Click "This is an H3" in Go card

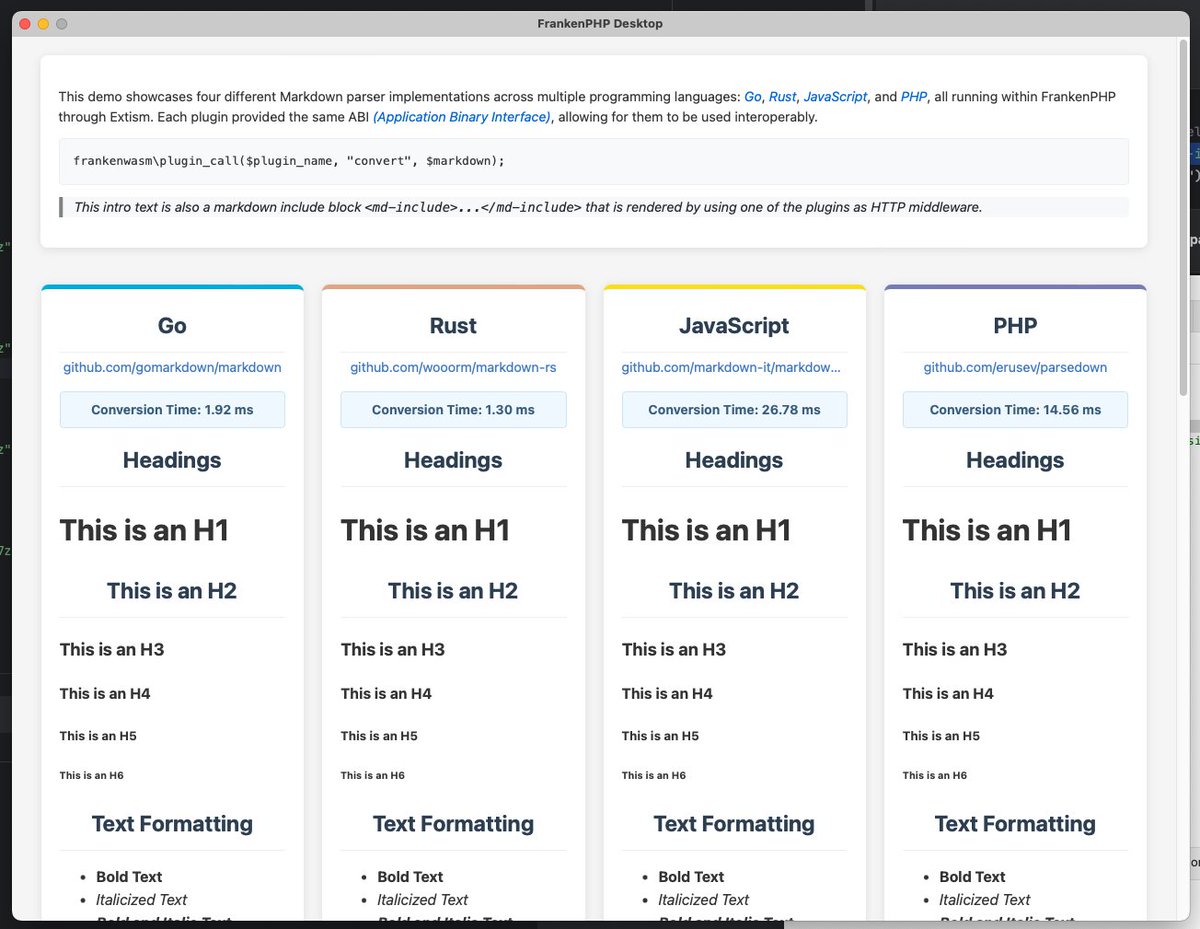click(112, 650)
